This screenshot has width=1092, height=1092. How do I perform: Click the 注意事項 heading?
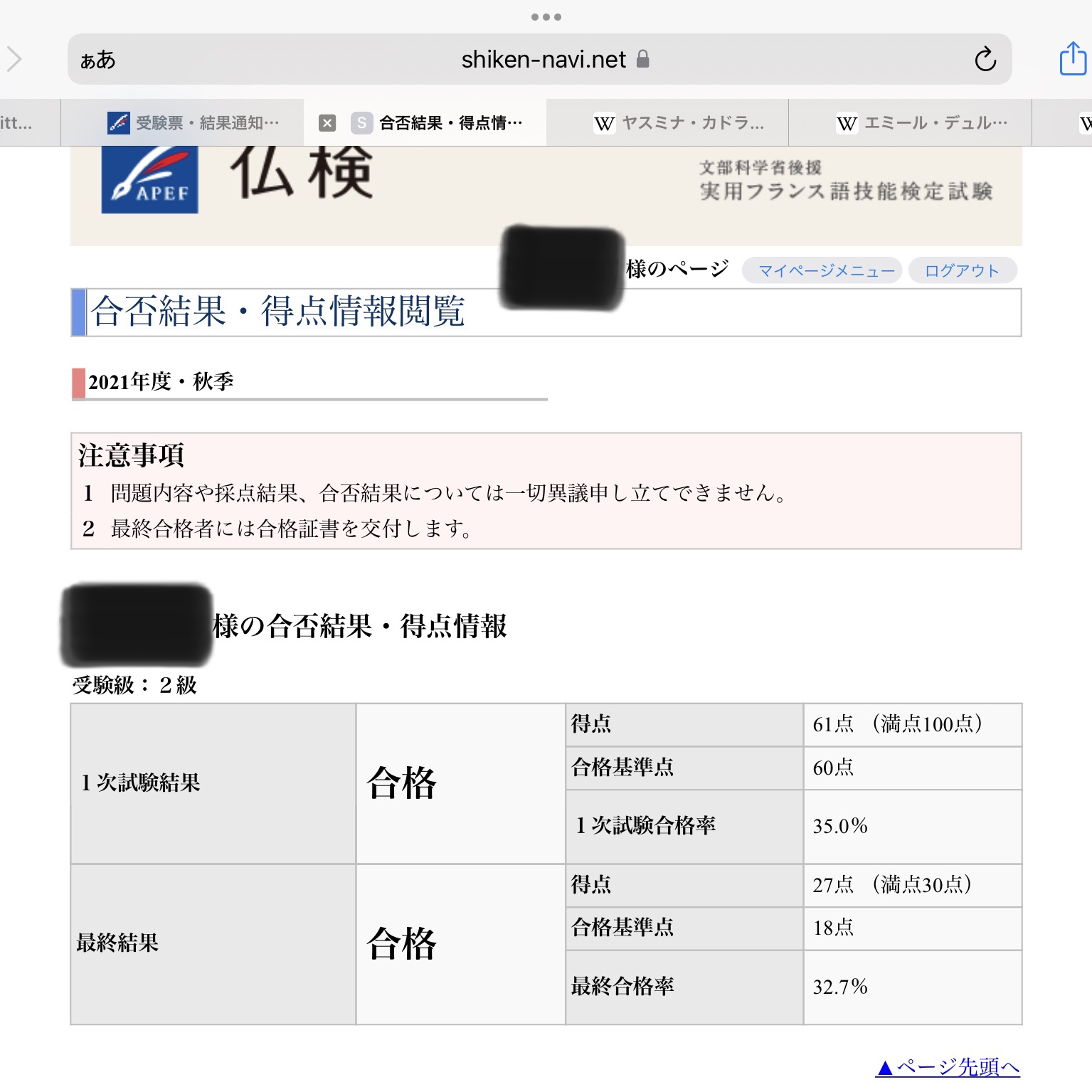(x=131, y=455)
